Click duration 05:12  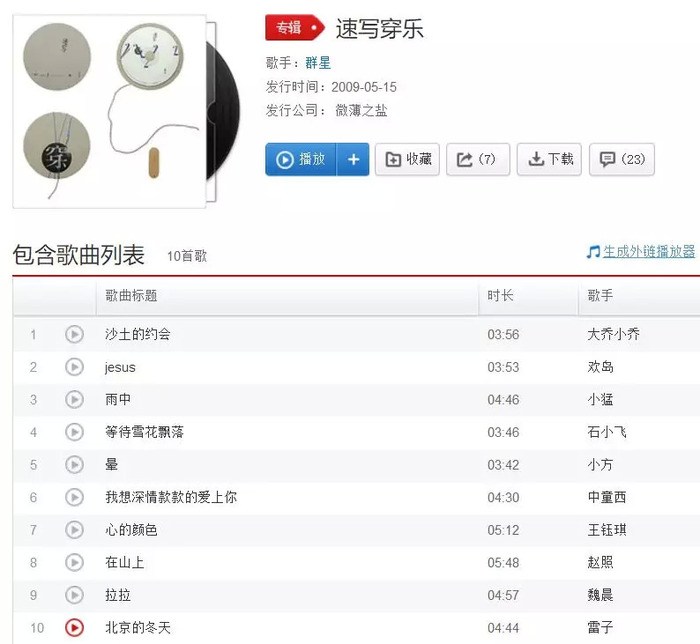(503, 530)
